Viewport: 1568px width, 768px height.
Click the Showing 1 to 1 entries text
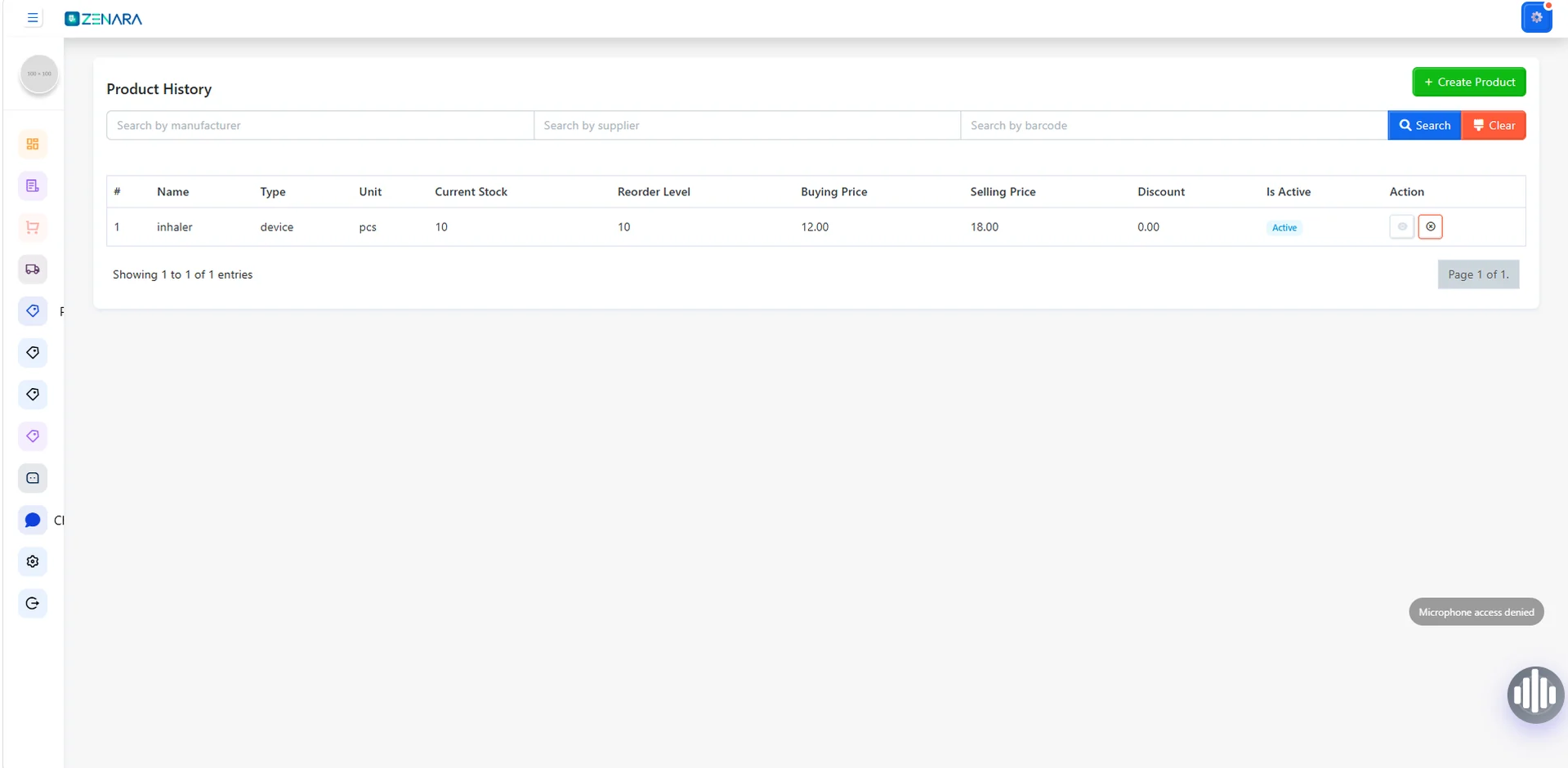click(x=182, y=275)
